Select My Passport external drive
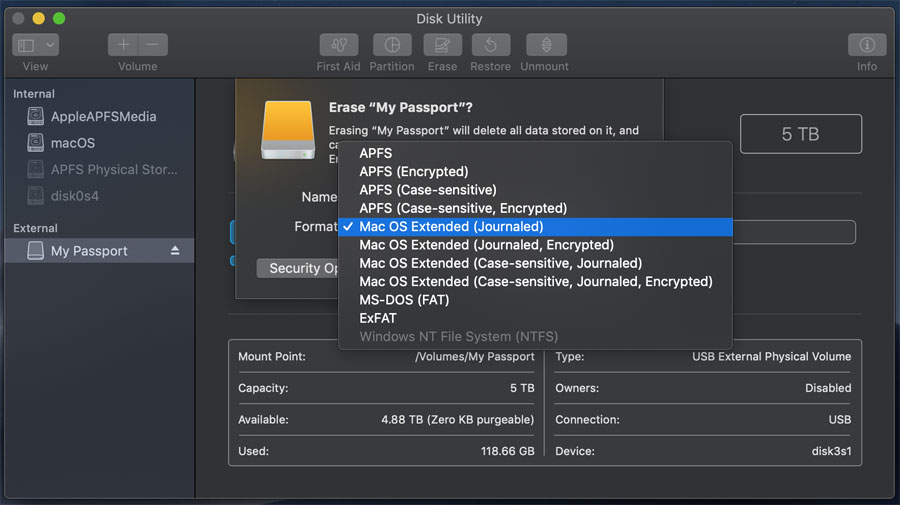900x505 pixels. pos(99,251)
